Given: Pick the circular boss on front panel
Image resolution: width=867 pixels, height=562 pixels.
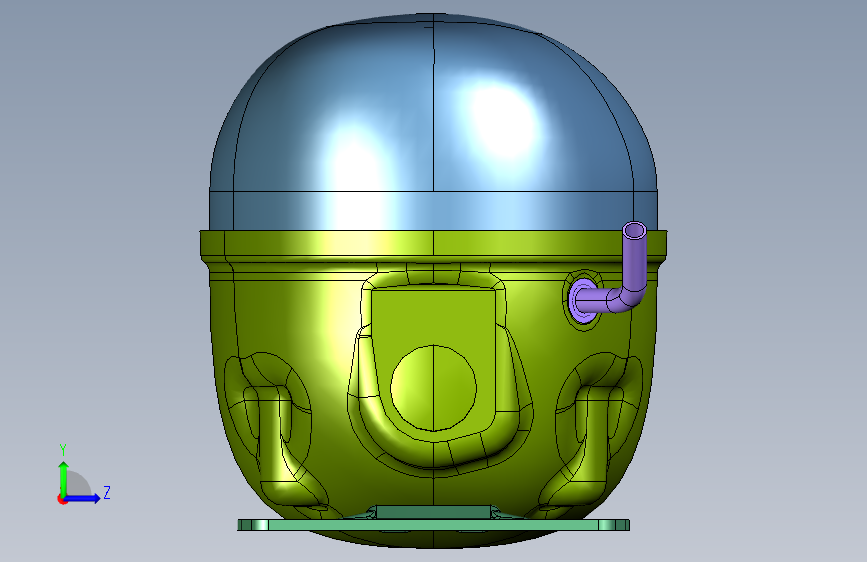Looking at the screenshot, I should coord(434,388).
